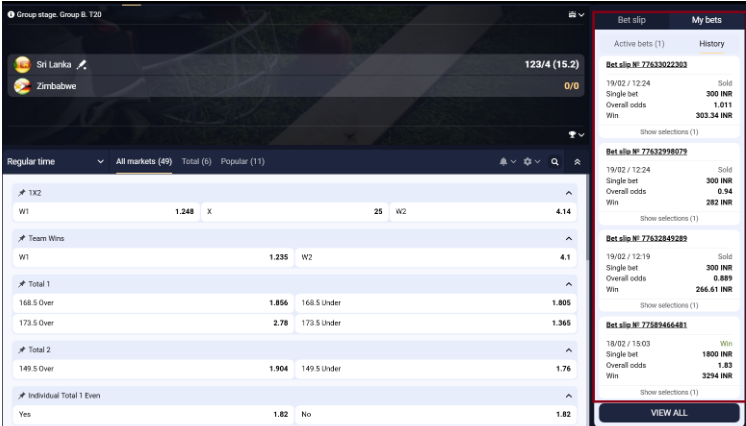Open the stadium view dropdown at top right
746x426 pixels.
pos(574,14)
